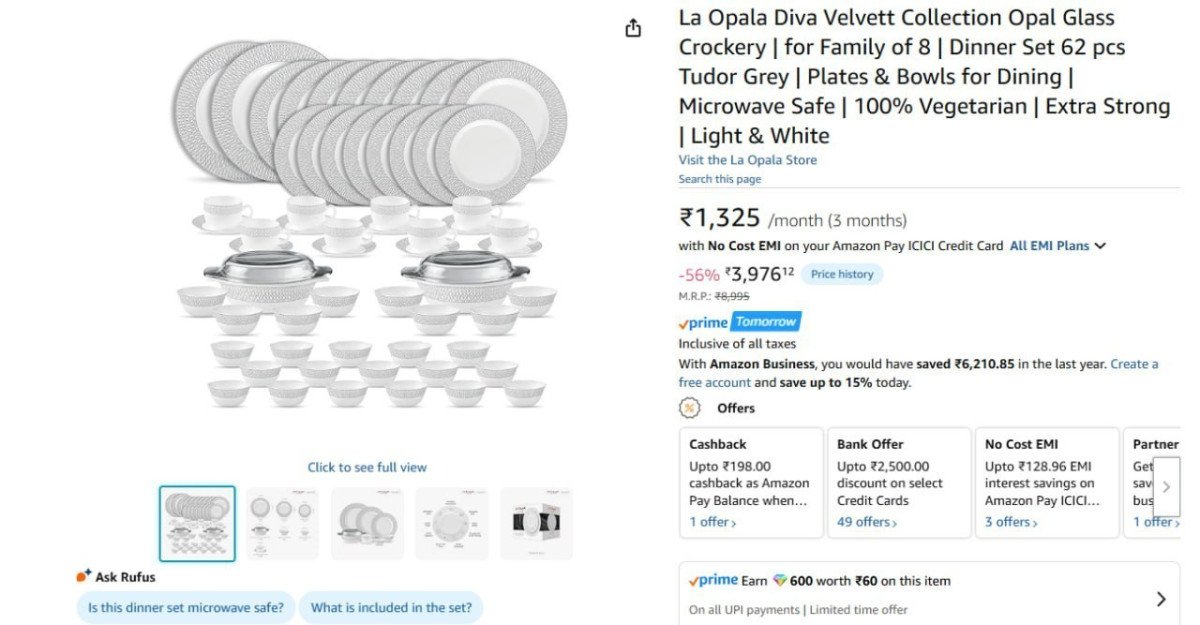Expand the All EMI Plans dropdown

tap(1056, 245)
